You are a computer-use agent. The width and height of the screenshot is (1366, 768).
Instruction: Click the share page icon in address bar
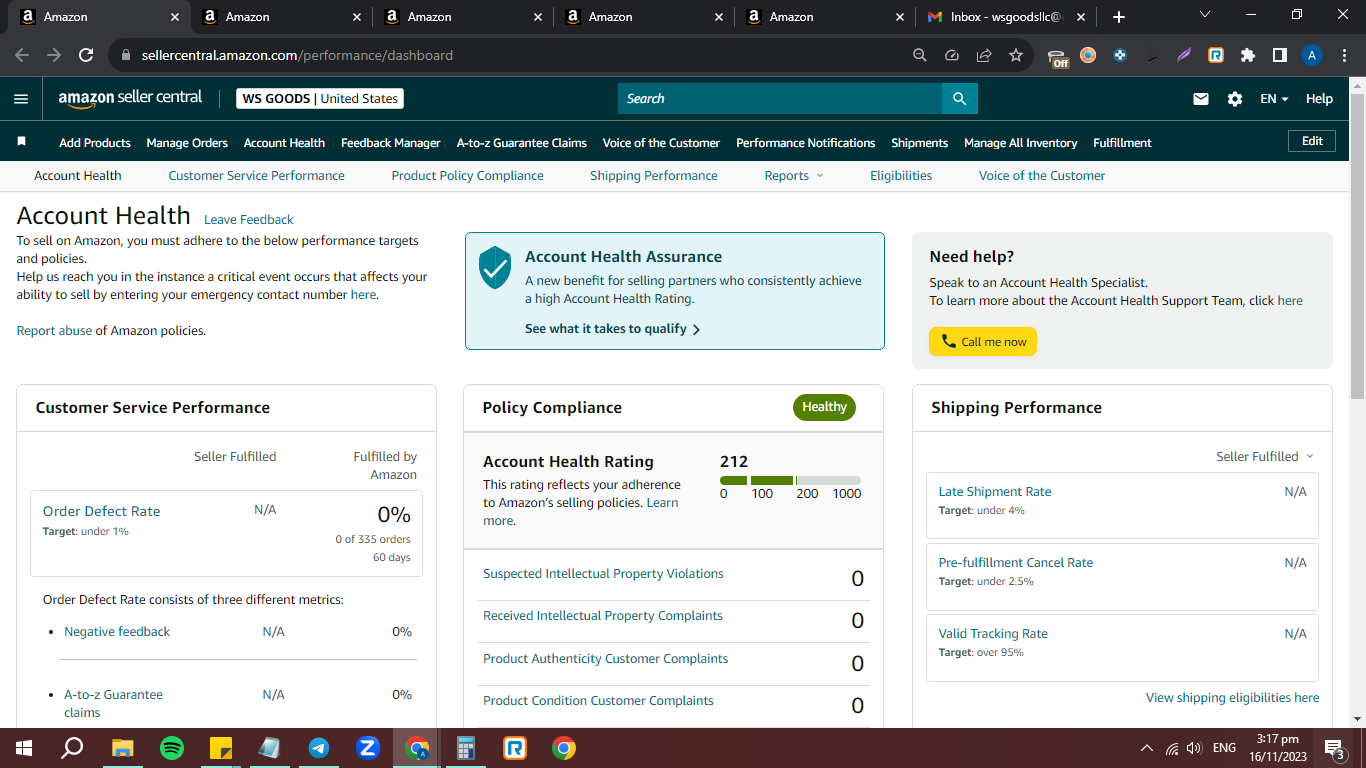984,56
